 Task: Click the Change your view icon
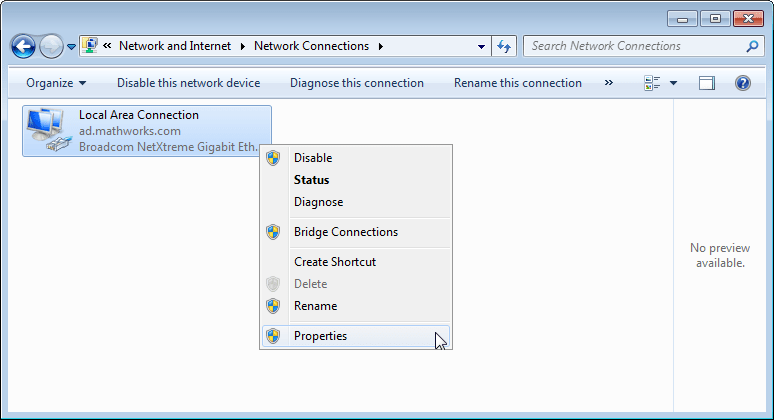[x=651, y=83]
